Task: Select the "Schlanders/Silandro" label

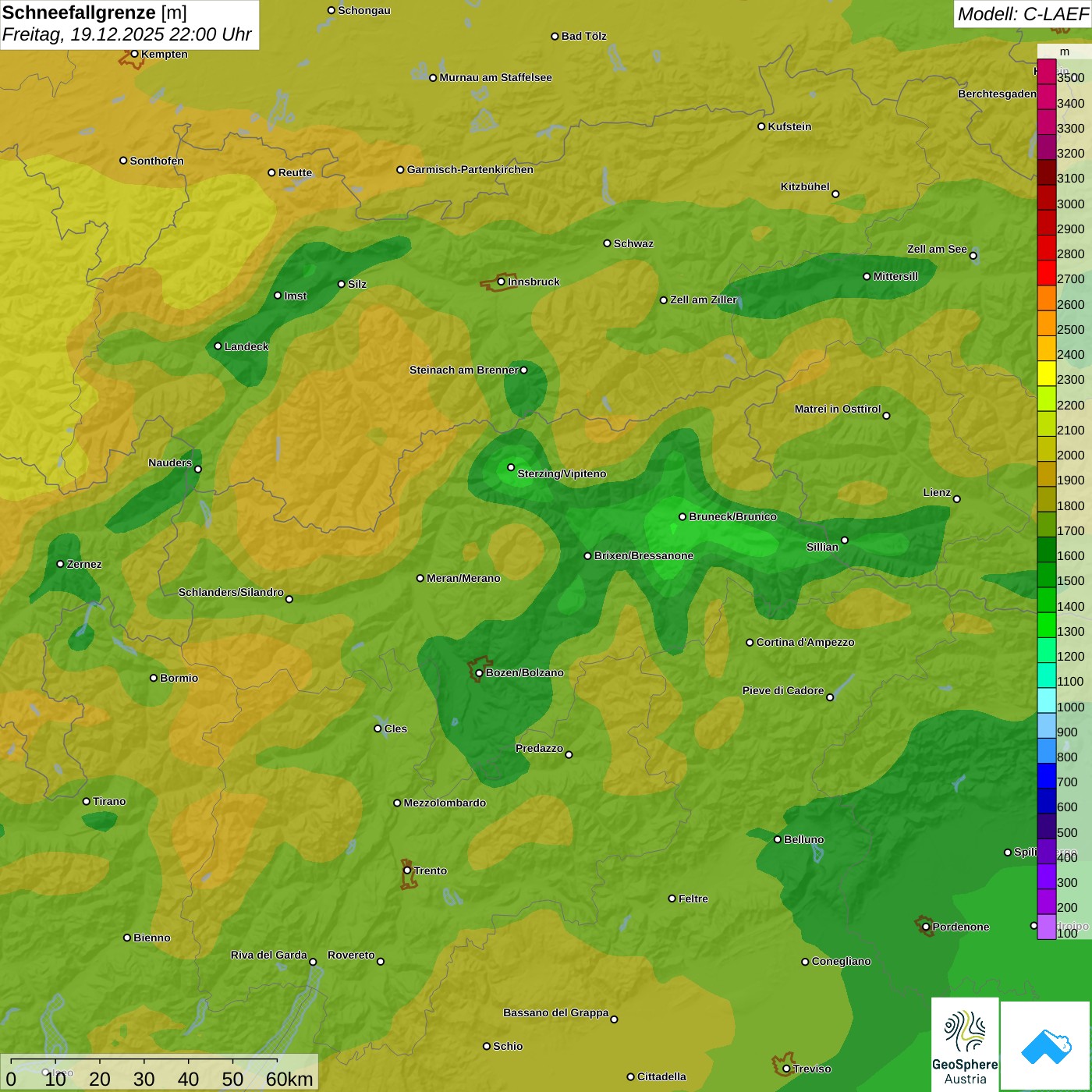Action: coord(231,592)
